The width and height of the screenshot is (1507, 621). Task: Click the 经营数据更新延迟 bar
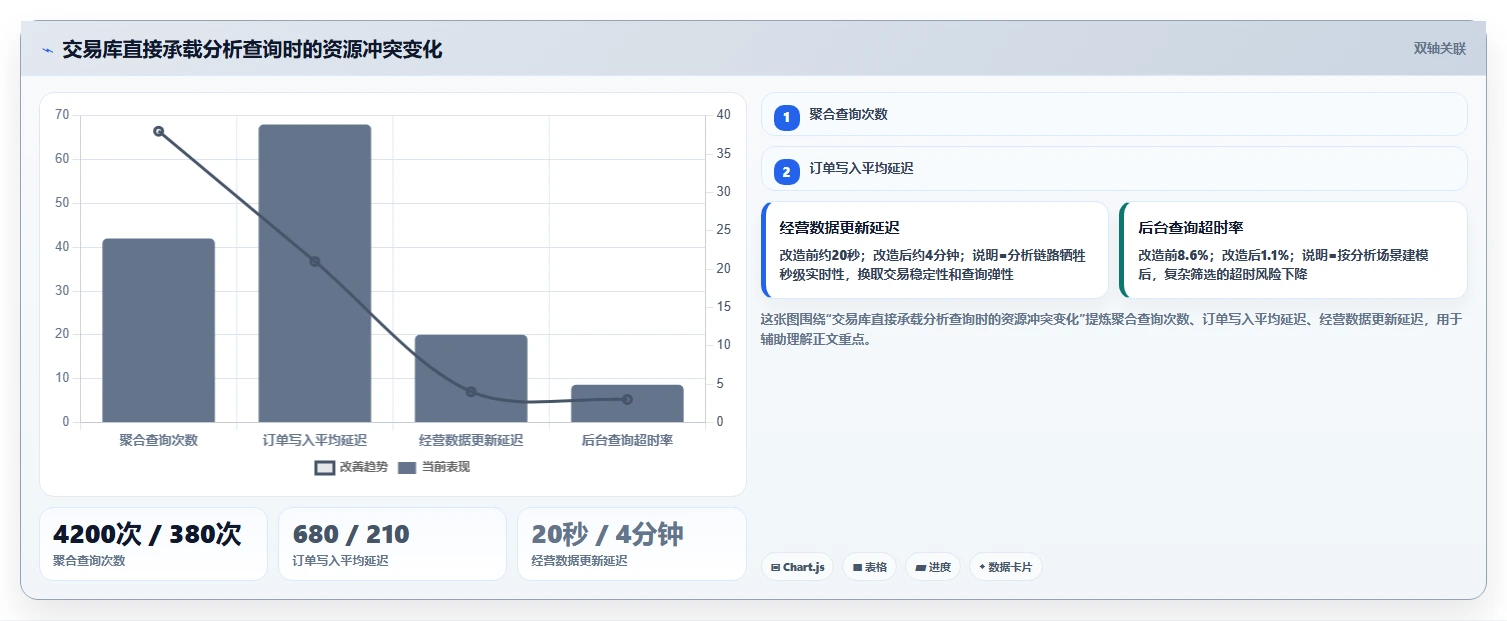click(471, 378)
